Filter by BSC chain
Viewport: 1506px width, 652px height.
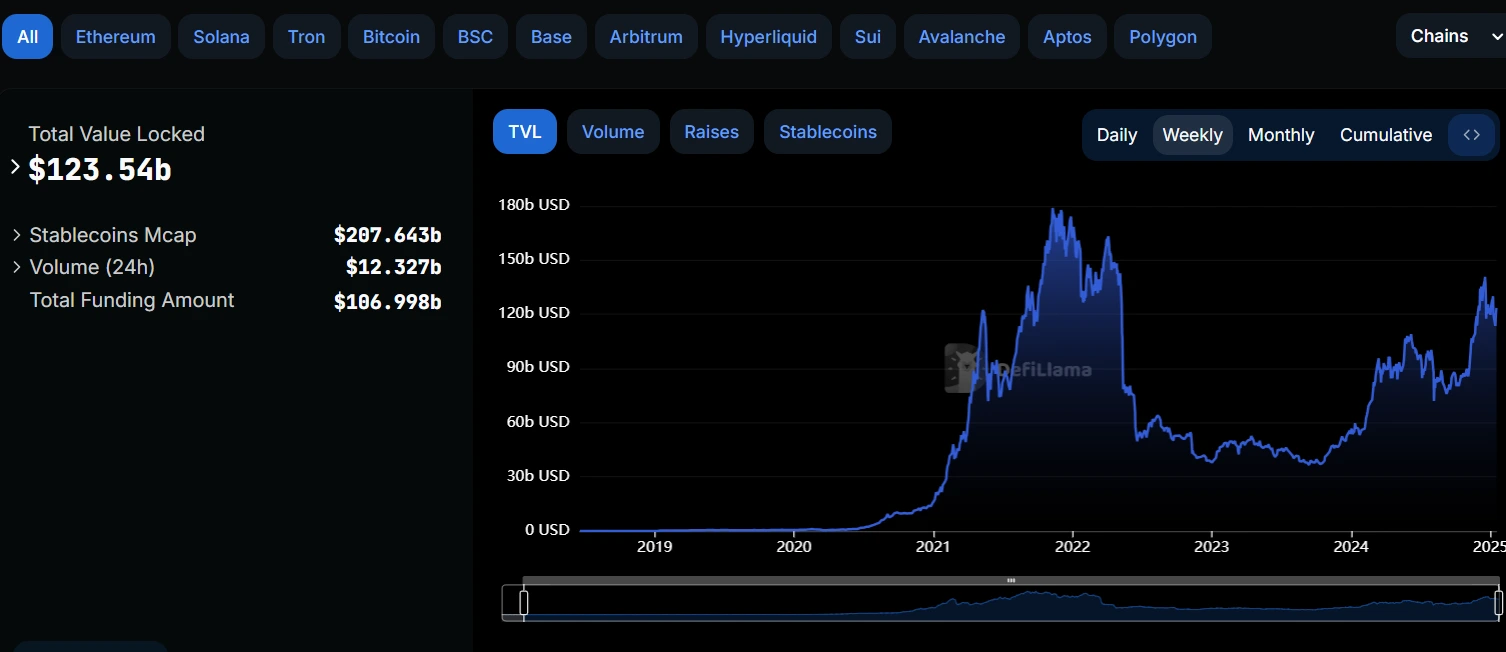tap(475, 37)
